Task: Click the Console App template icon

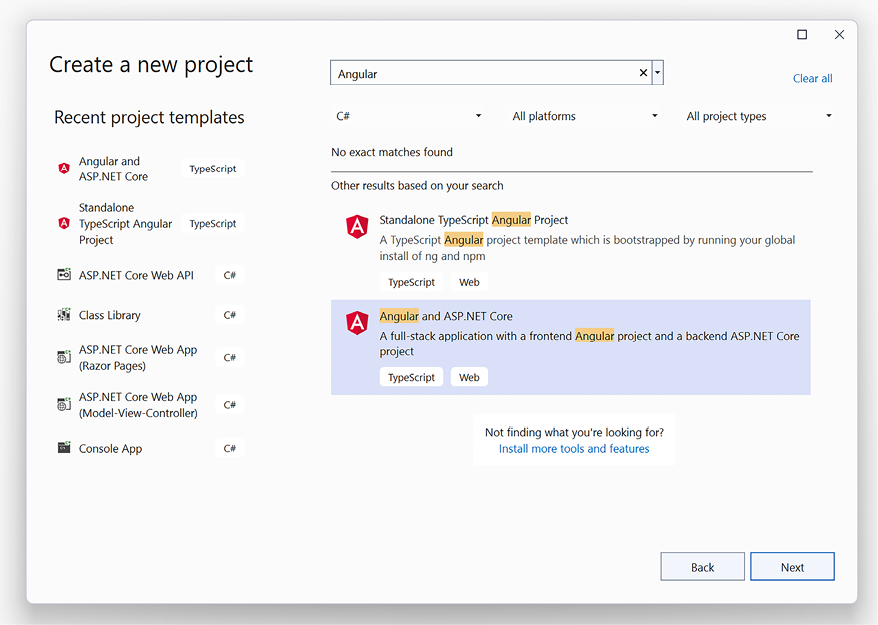Action: tap(64, 447)
